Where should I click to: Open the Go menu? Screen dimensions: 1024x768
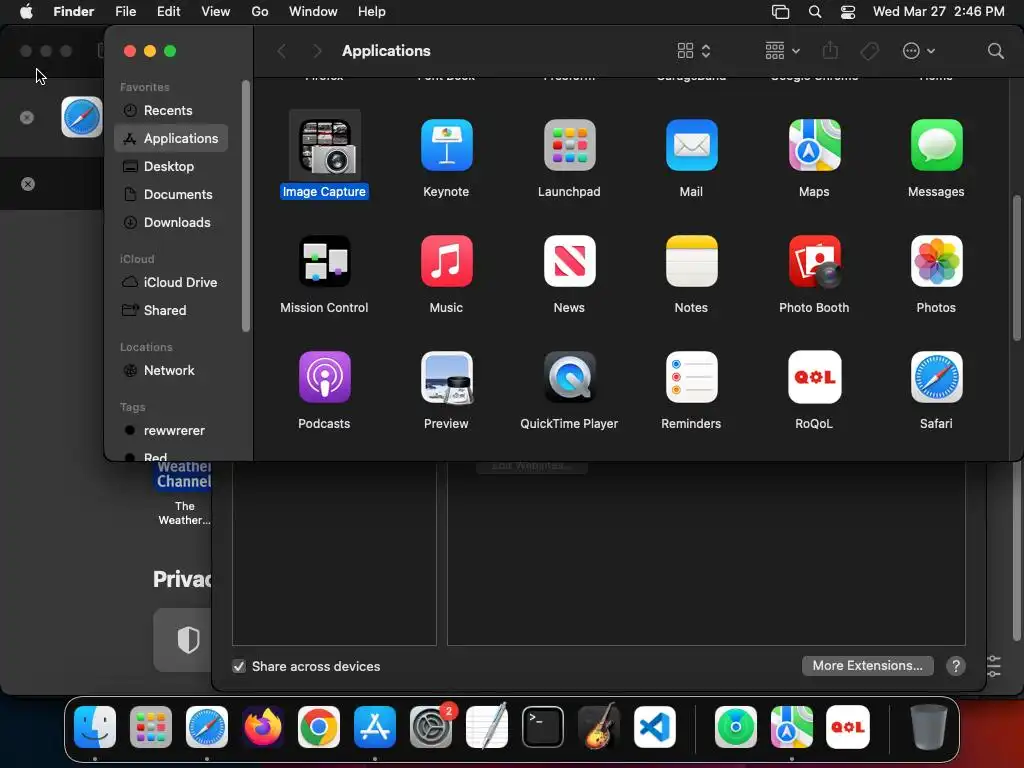pos(260,12)
